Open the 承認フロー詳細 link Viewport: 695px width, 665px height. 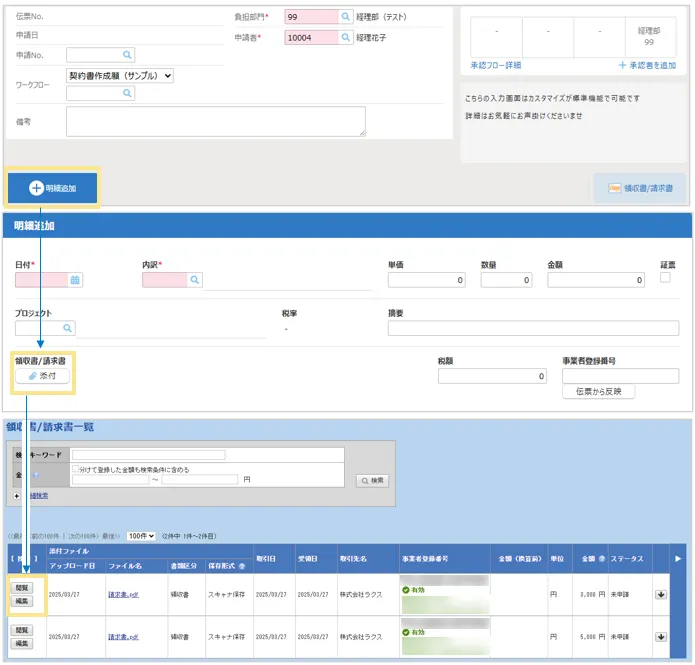tap(495, 65)
